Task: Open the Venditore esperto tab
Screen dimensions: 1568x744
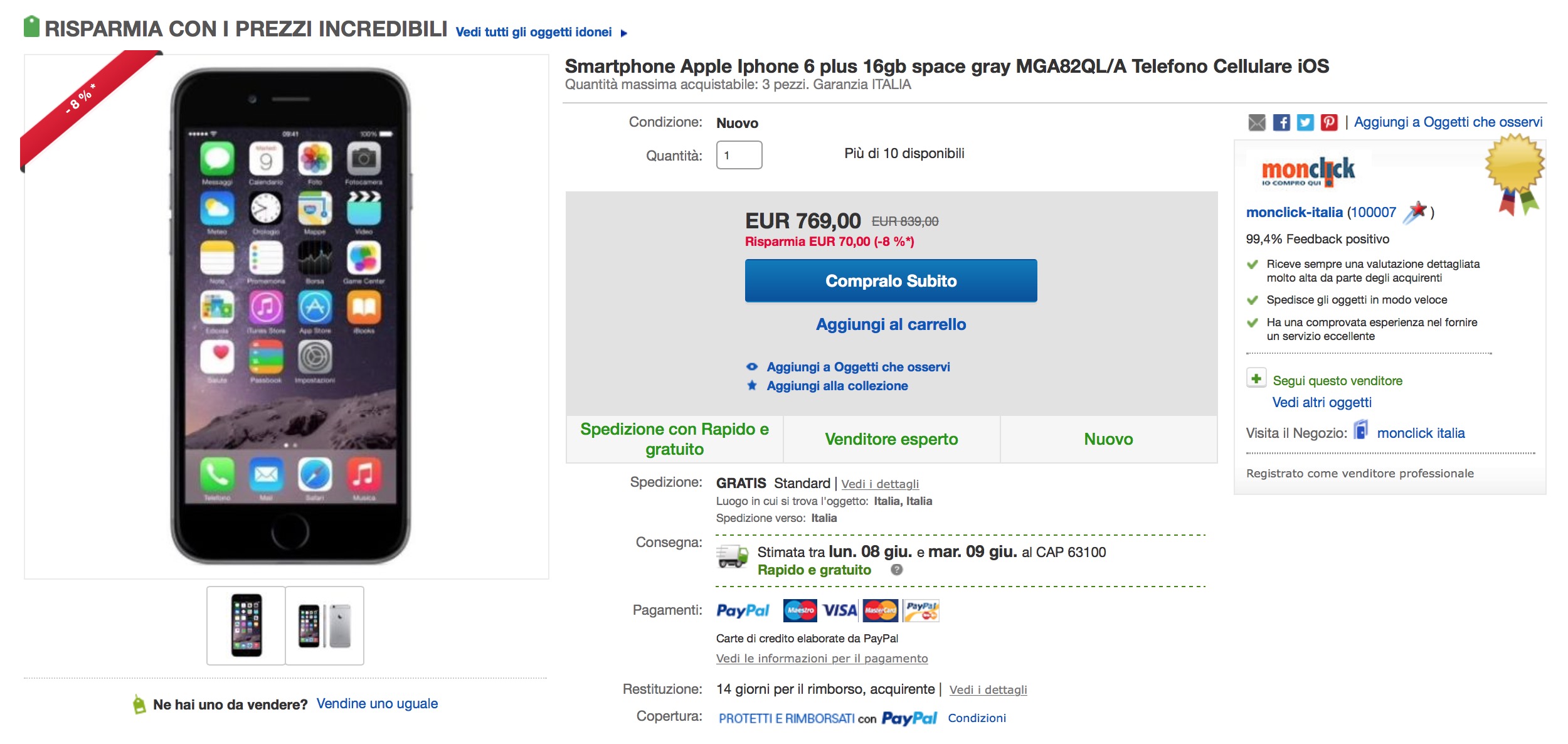Action: 891,439
